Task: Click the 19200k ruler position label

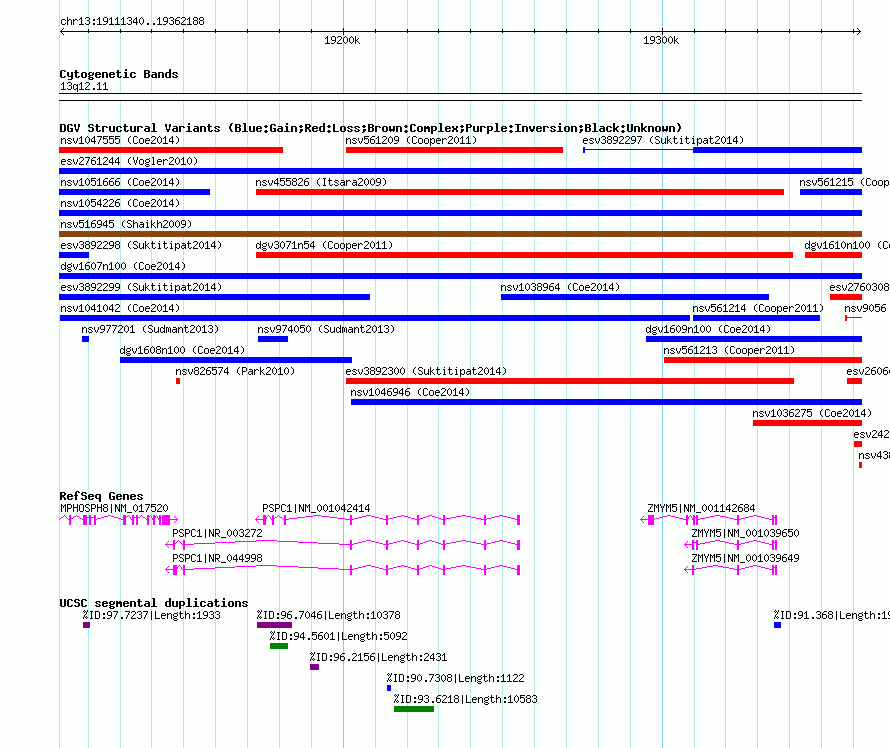Action: (x=342, y=40)
